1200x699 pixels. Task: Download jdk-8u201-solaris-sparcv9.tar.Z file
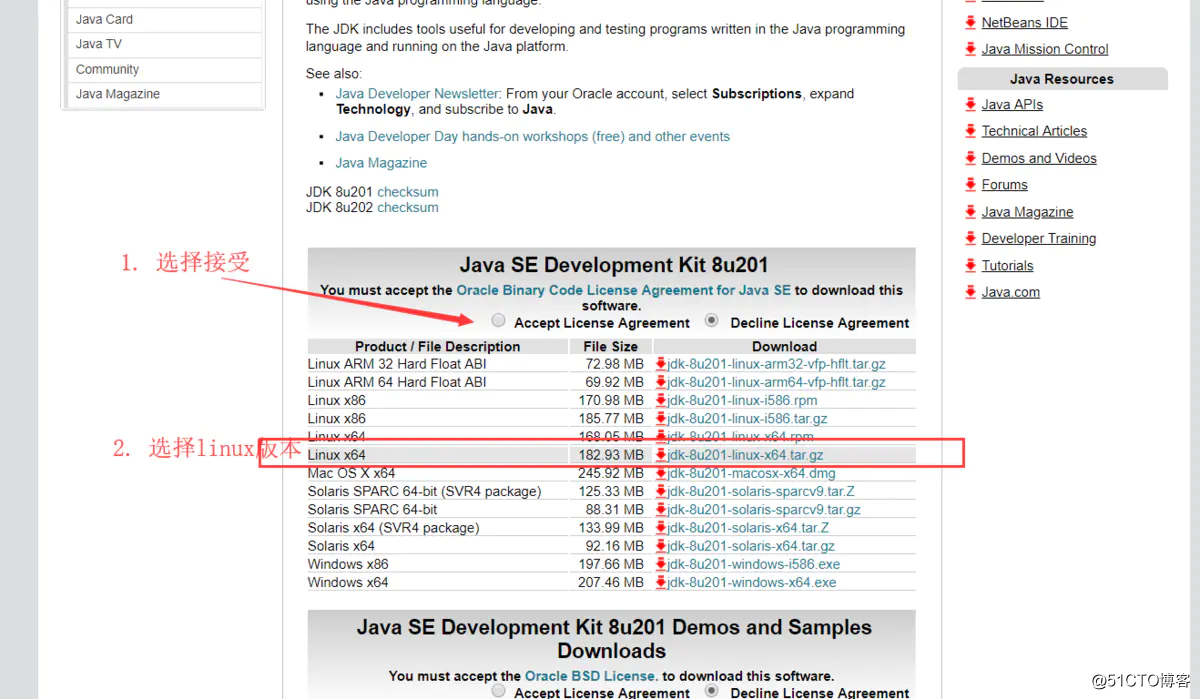click(762, 491)
